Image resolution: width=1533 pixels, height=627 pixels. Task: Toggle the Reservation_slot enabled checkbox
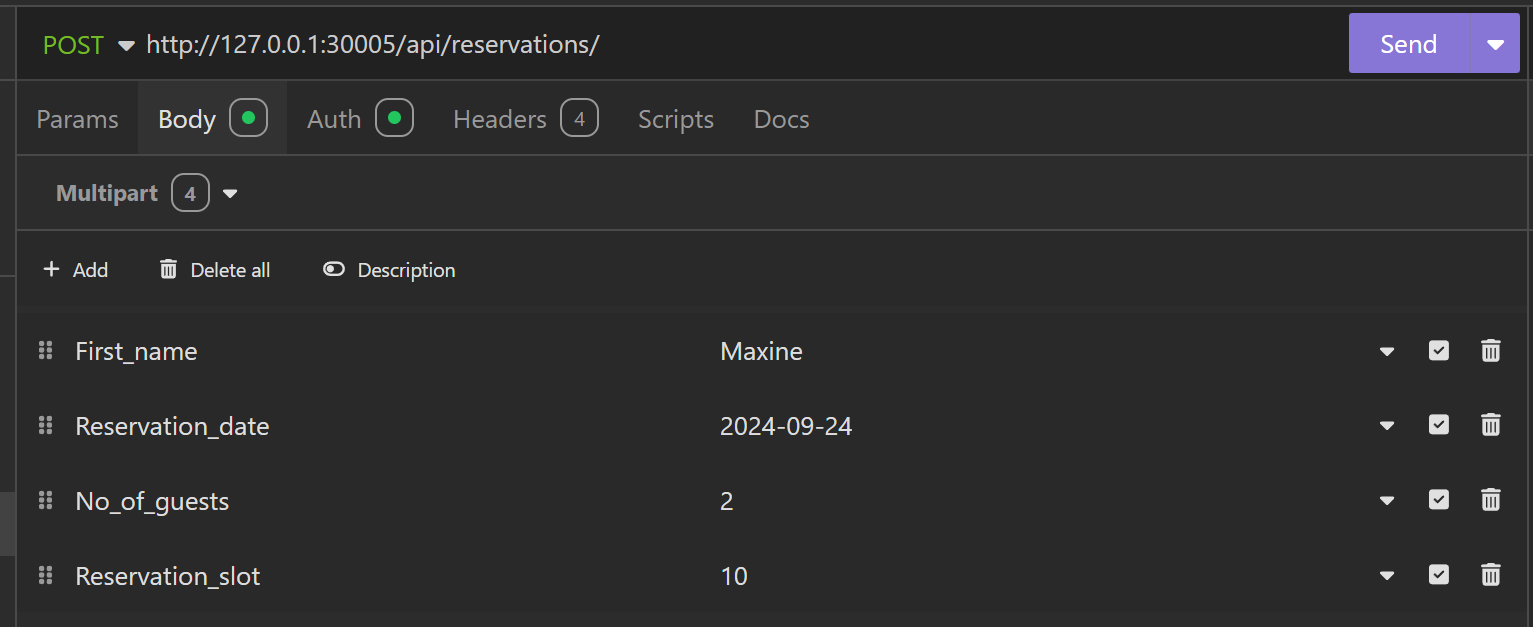point(1438,575)
